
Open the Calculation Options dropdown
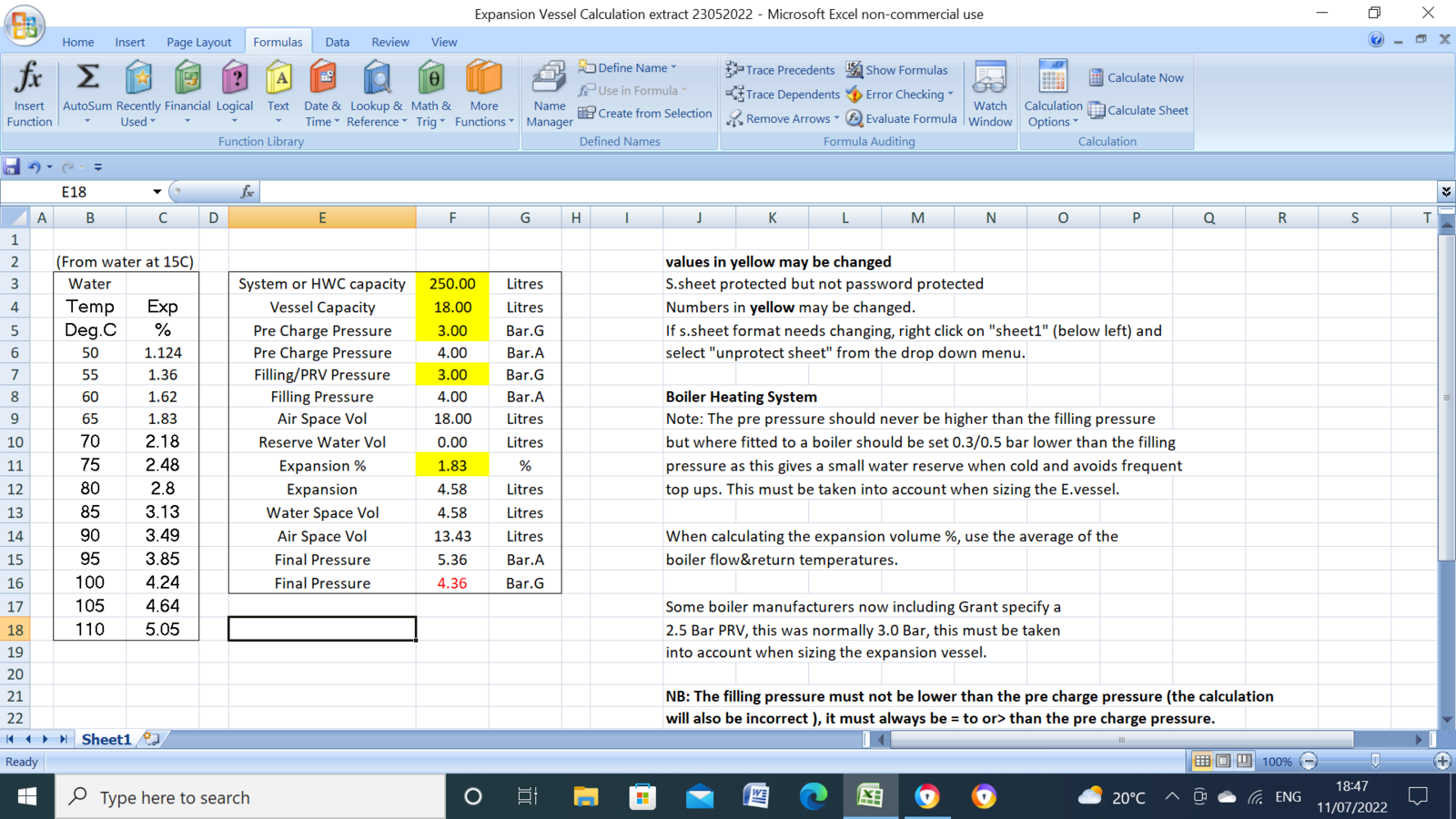(1053, 94)
